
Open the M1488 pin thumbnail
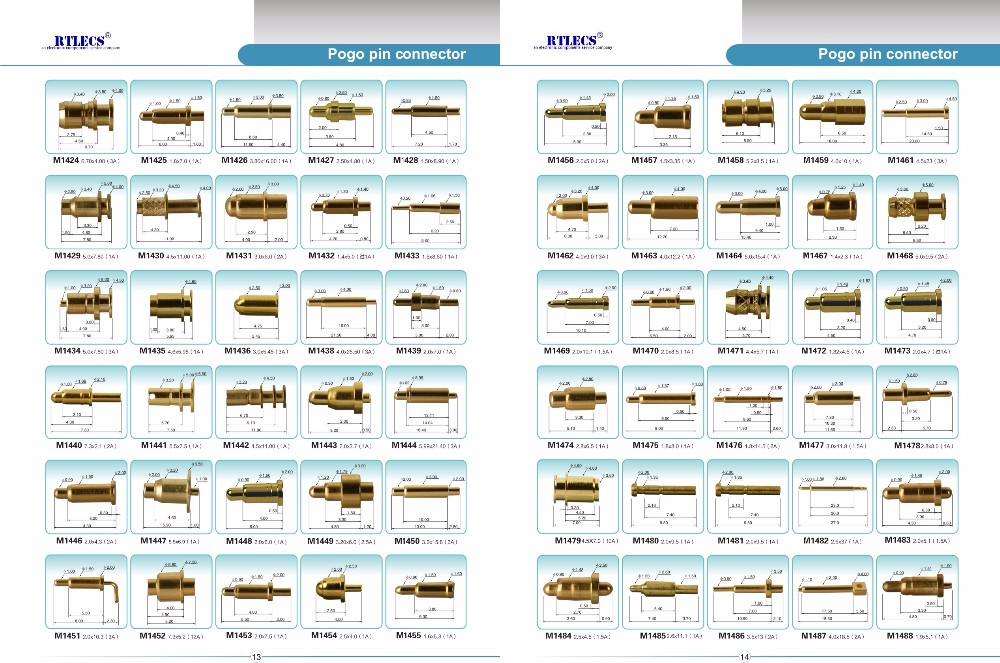[915, 591]
